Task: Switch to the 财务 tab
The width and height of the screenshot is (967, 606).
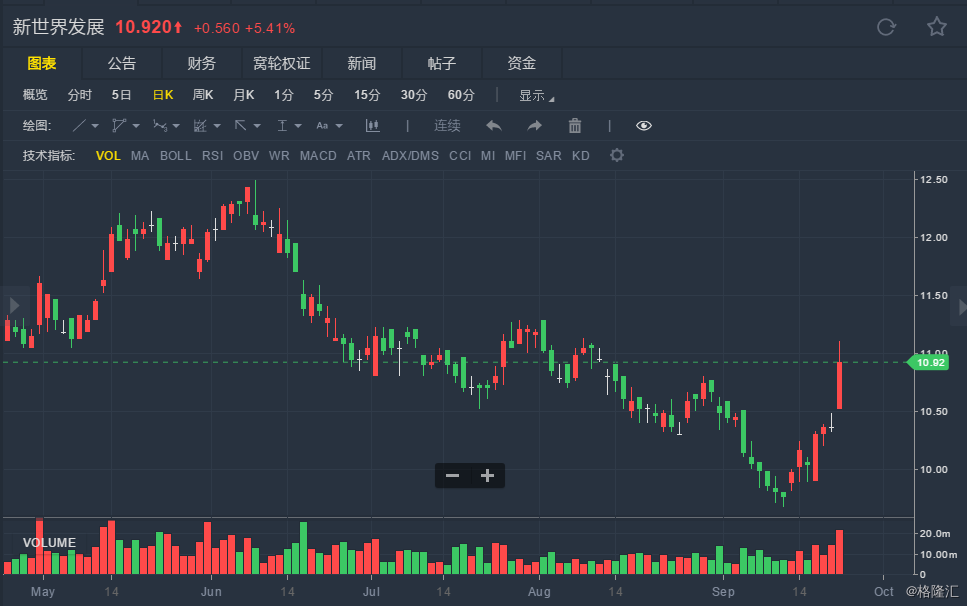Action: [202, 63]
